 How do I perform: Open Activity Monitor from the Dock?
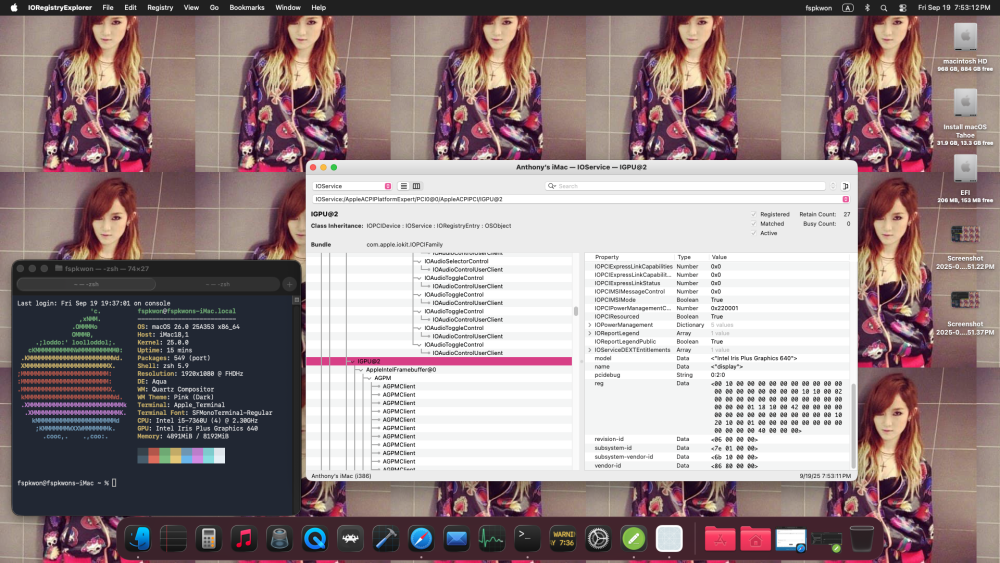[492, 539]
